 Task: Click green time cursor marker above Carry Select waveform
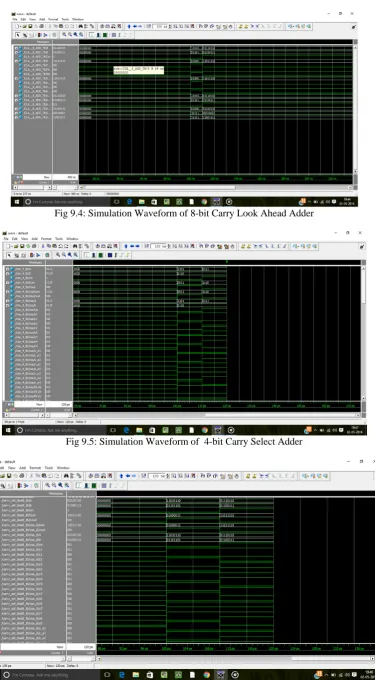(227, 262)
